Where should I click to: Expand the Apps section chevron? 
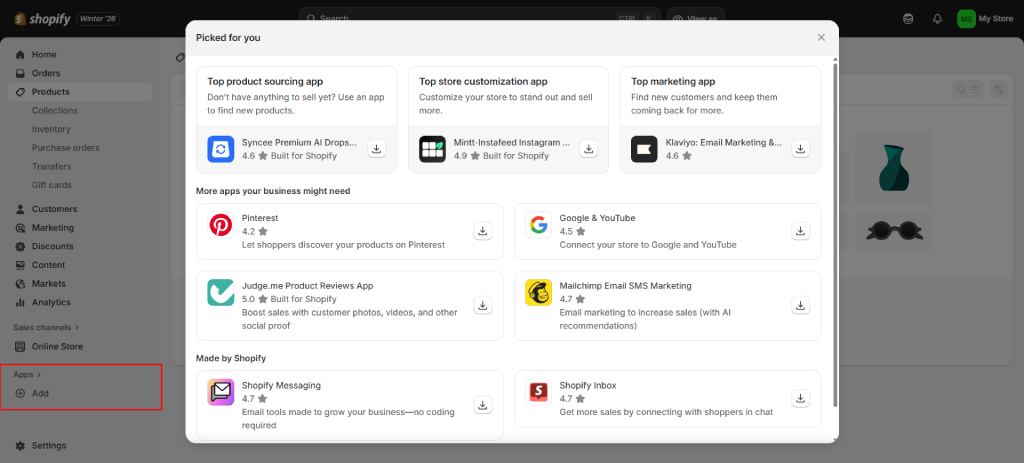39,375
